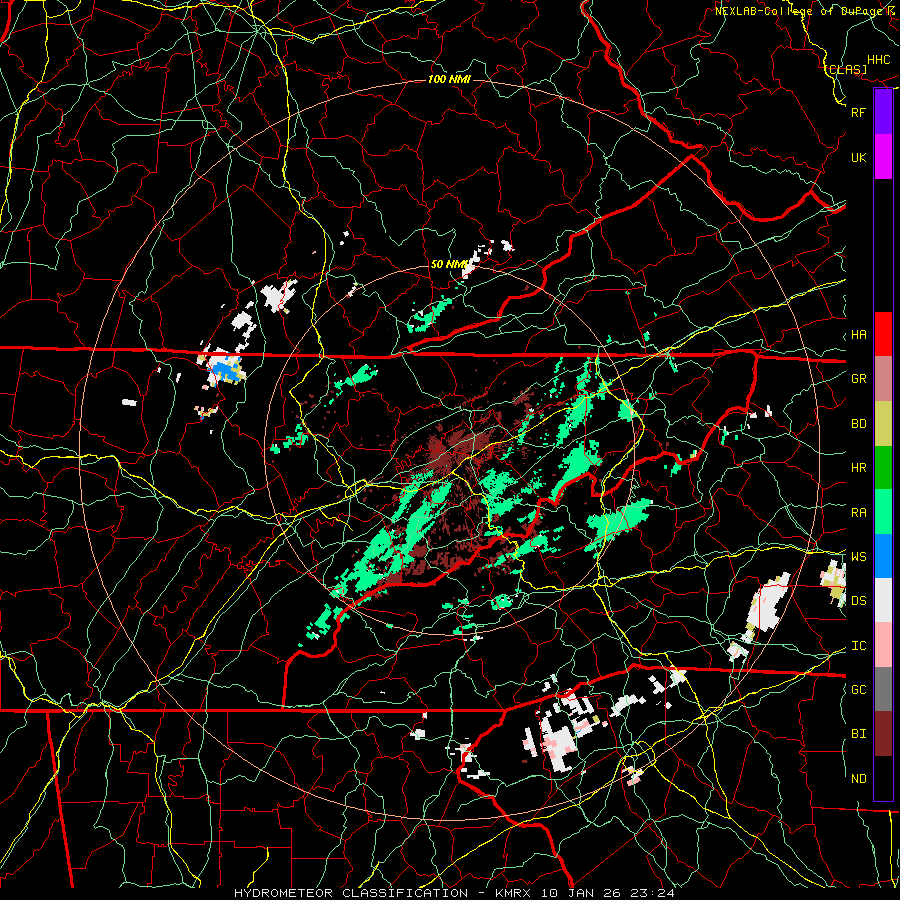Click the magenta UK legend swatch
Viewport: 900px width, 900px height.
(883, 157)
